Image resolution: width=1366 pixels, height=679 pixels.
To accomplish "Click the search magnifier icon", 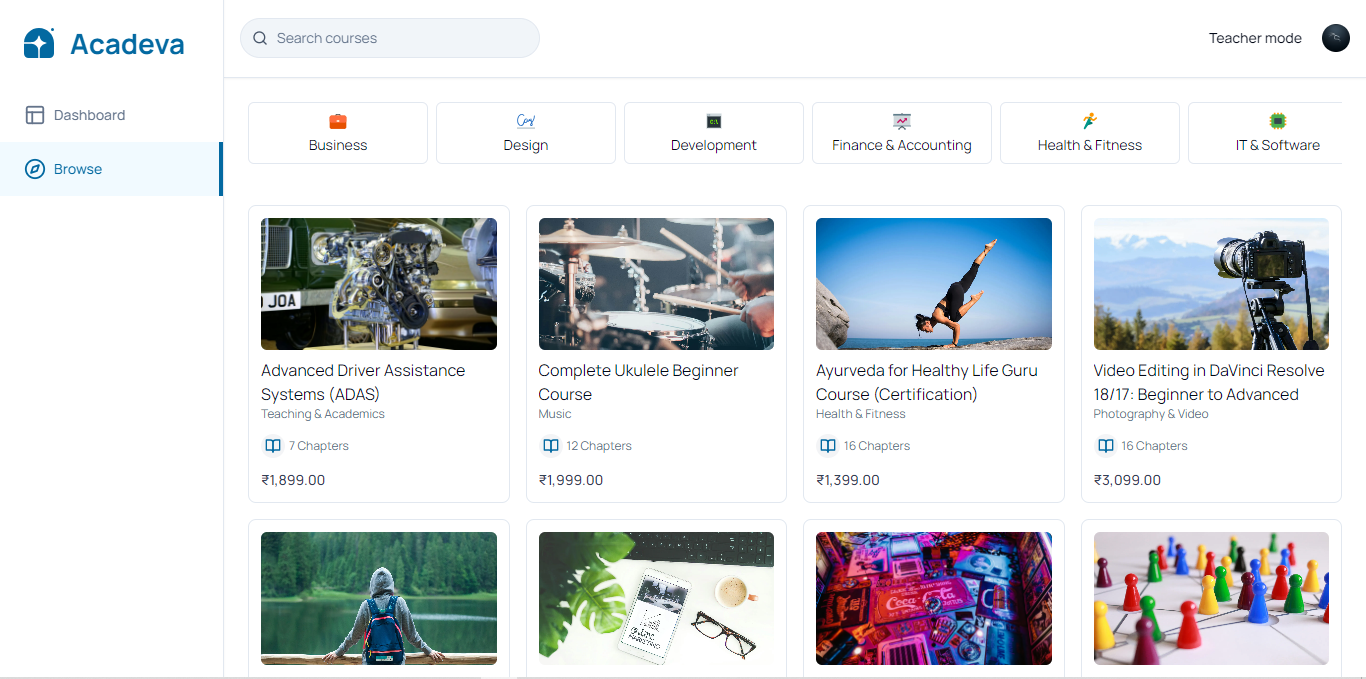I will point(260,38).
